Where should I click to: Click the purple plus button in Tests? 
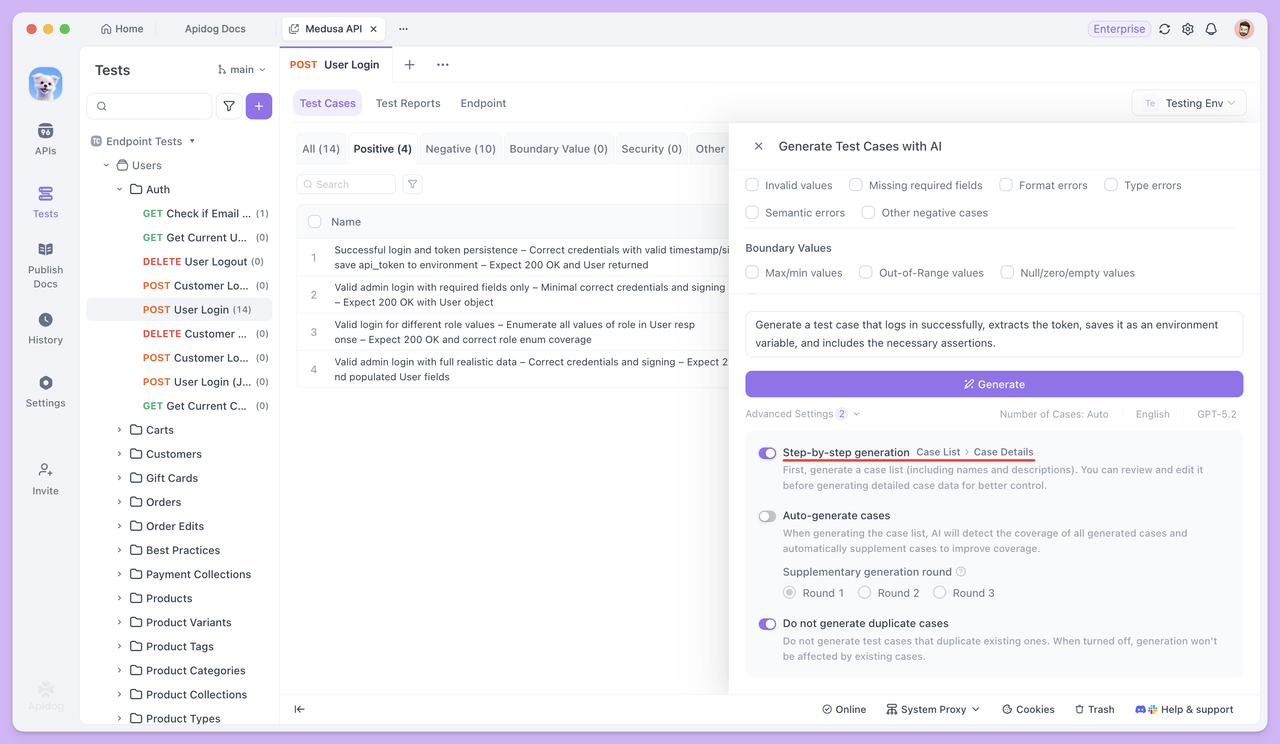pyautogui.click(x=259, y=105)
